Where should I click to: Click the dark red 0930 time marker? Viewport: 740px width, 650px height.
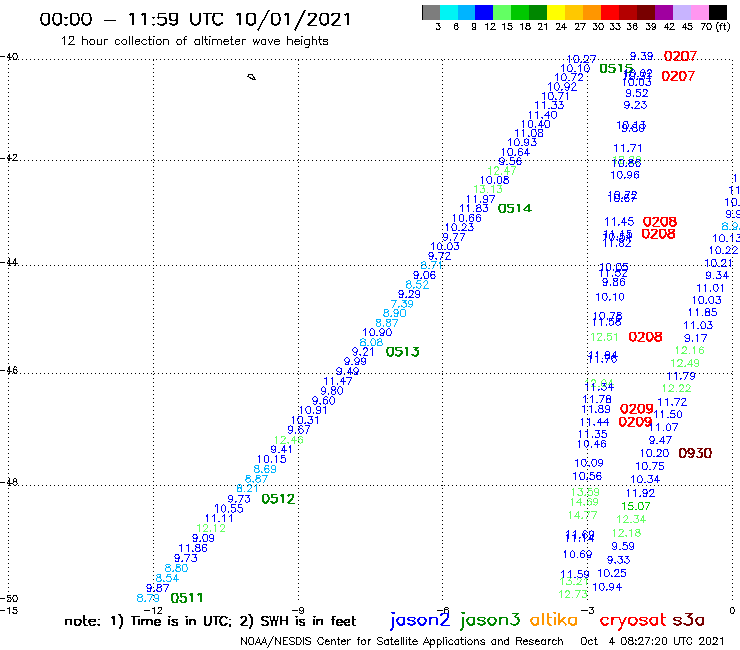[x=695, y=453]
